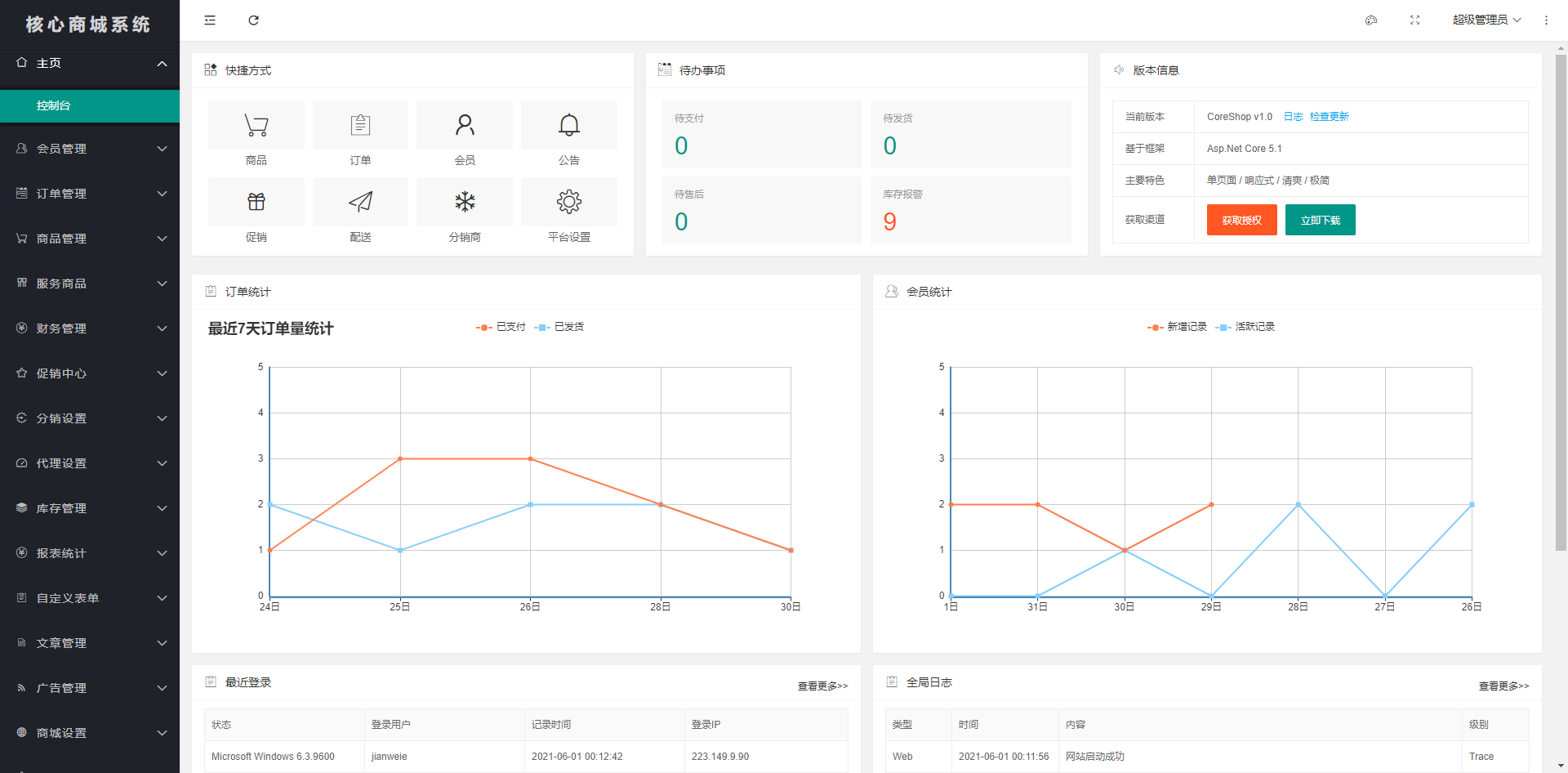
Task: Toggle the 已发货 series in order chart legend
Action: pyautogui.click(x=559, y=327)
